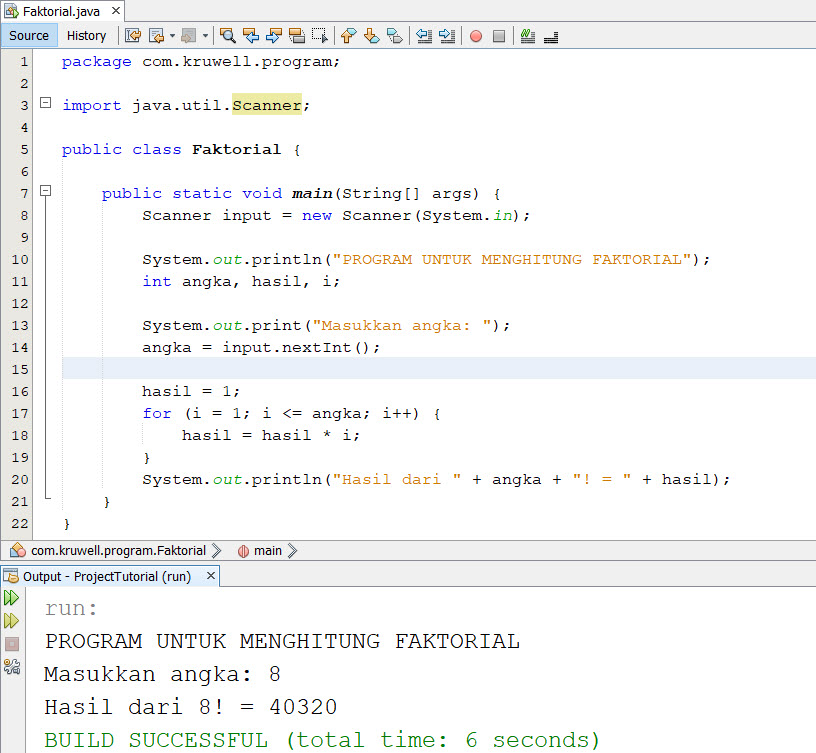Viewport: 816px width, 753px height.
Task: Start macro recording with the red circle
Action: tap(476, 36)
